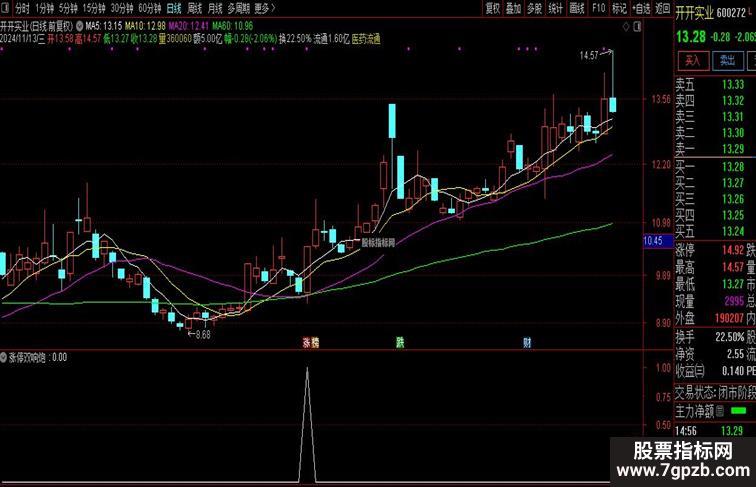756x487 pixels.
Task: Click the 最高 value 14.57 in quote panel
Action: [733, 267]
